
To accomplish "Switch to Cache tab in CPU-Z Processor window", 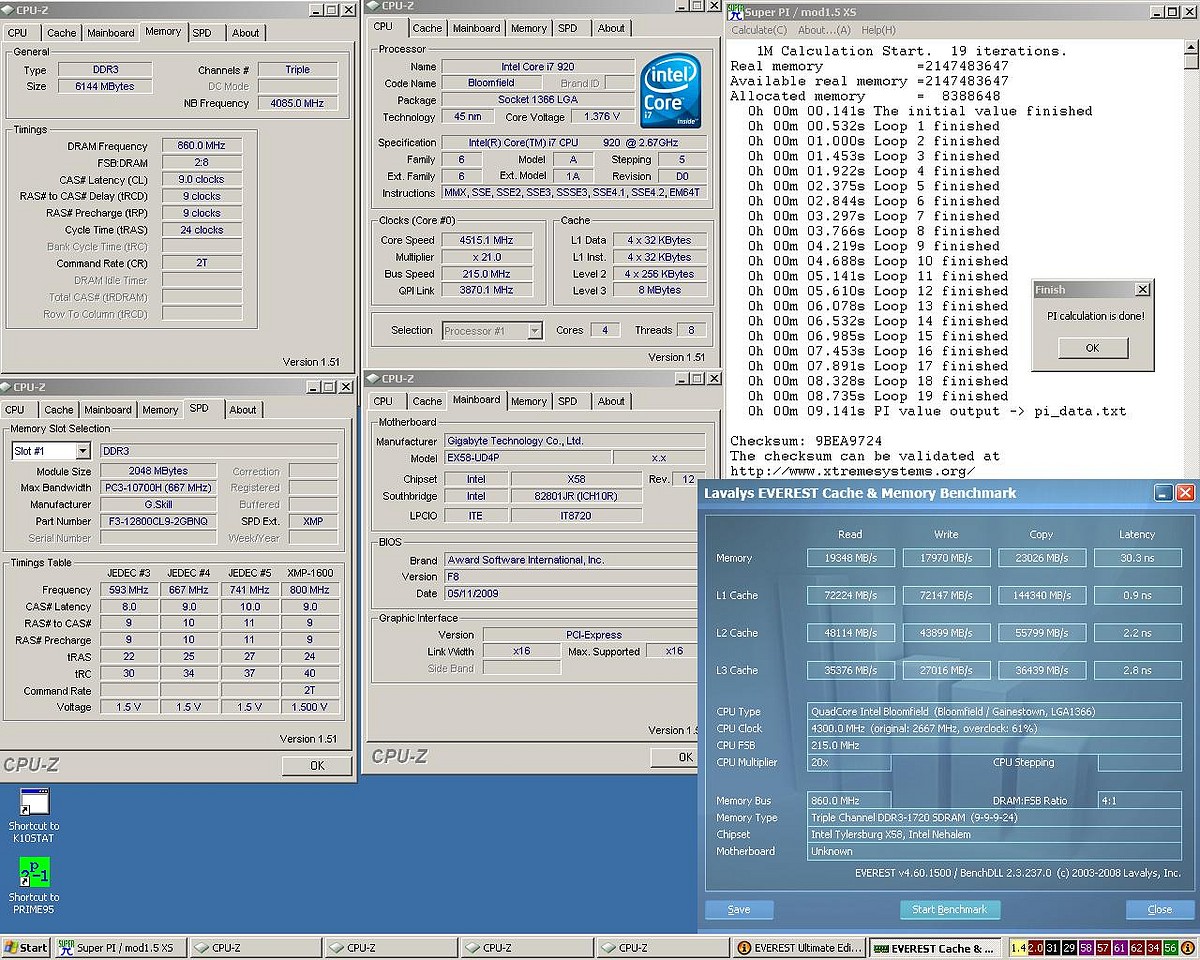I will (x=427, y=28).
